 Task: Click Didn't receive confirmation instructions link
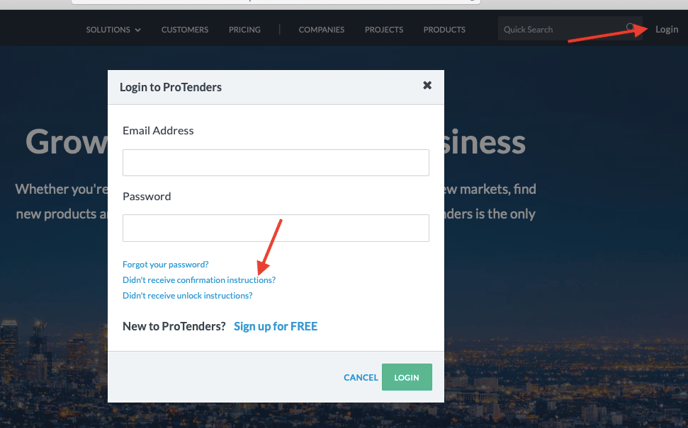(199, 280)
